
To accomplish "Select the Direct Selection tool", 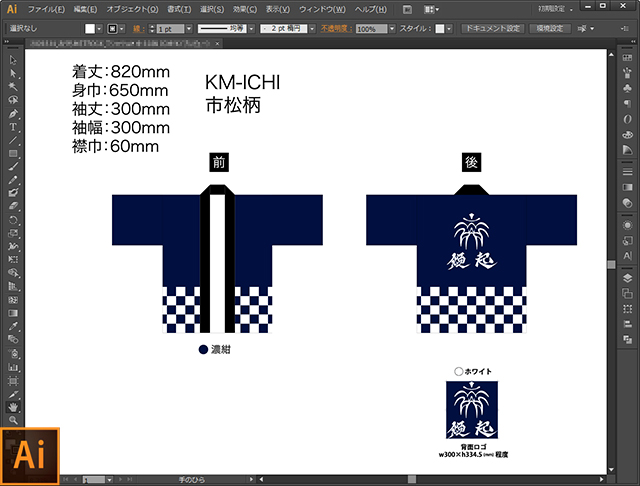I will click(13, 73).
